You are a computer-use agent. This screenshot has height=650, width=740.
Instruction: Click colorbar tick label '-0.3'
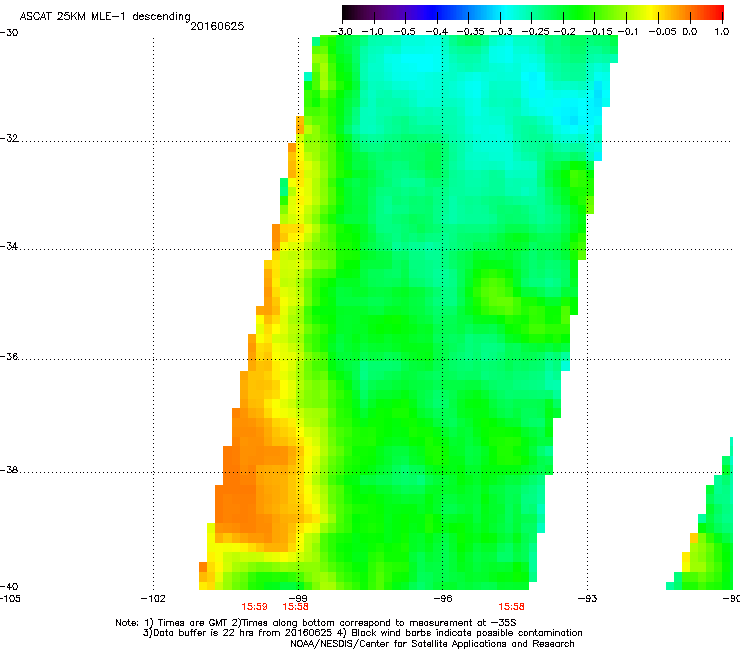coord(501,32)
